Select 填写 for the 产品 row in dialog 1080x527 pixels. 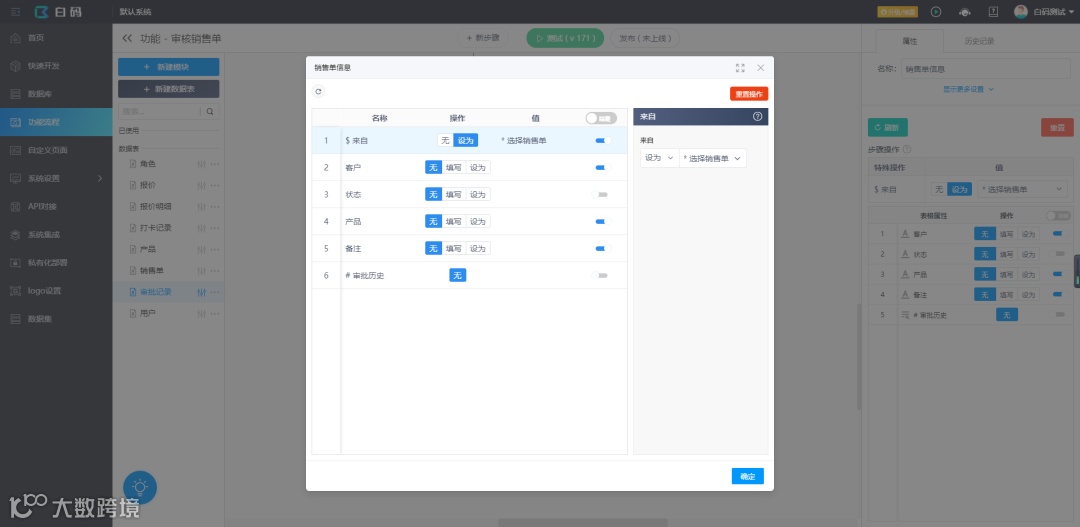[453, 221]
